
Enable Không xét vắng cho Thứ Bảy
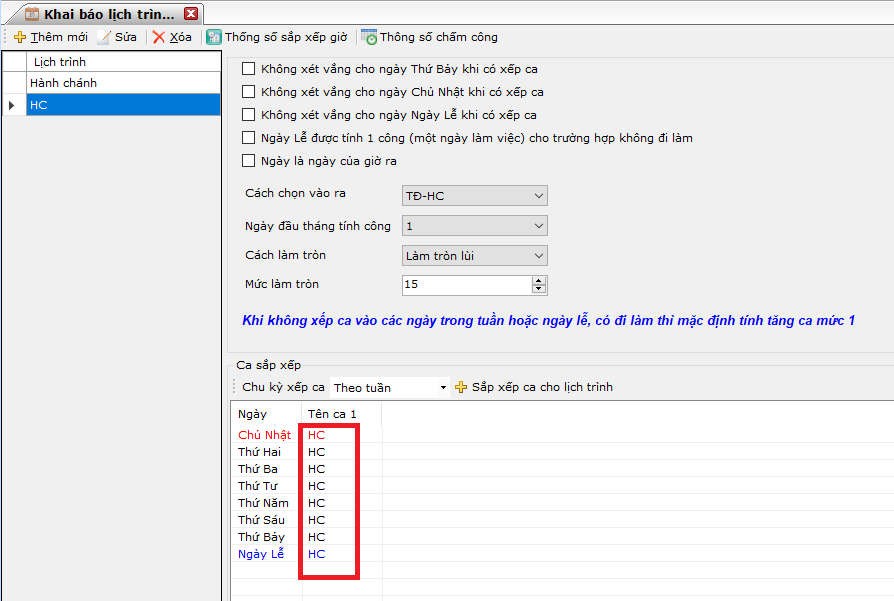click(249, 70)
